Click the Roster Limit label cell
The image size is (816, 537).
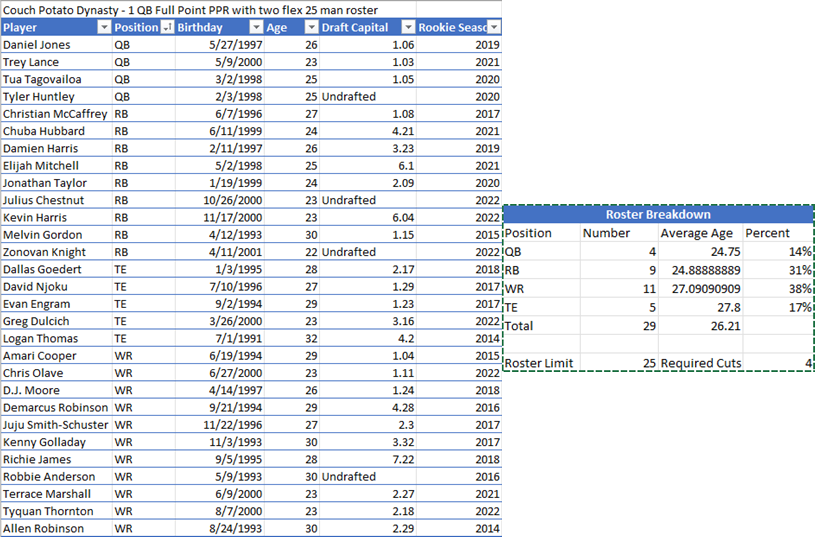[x=539, y=362]
